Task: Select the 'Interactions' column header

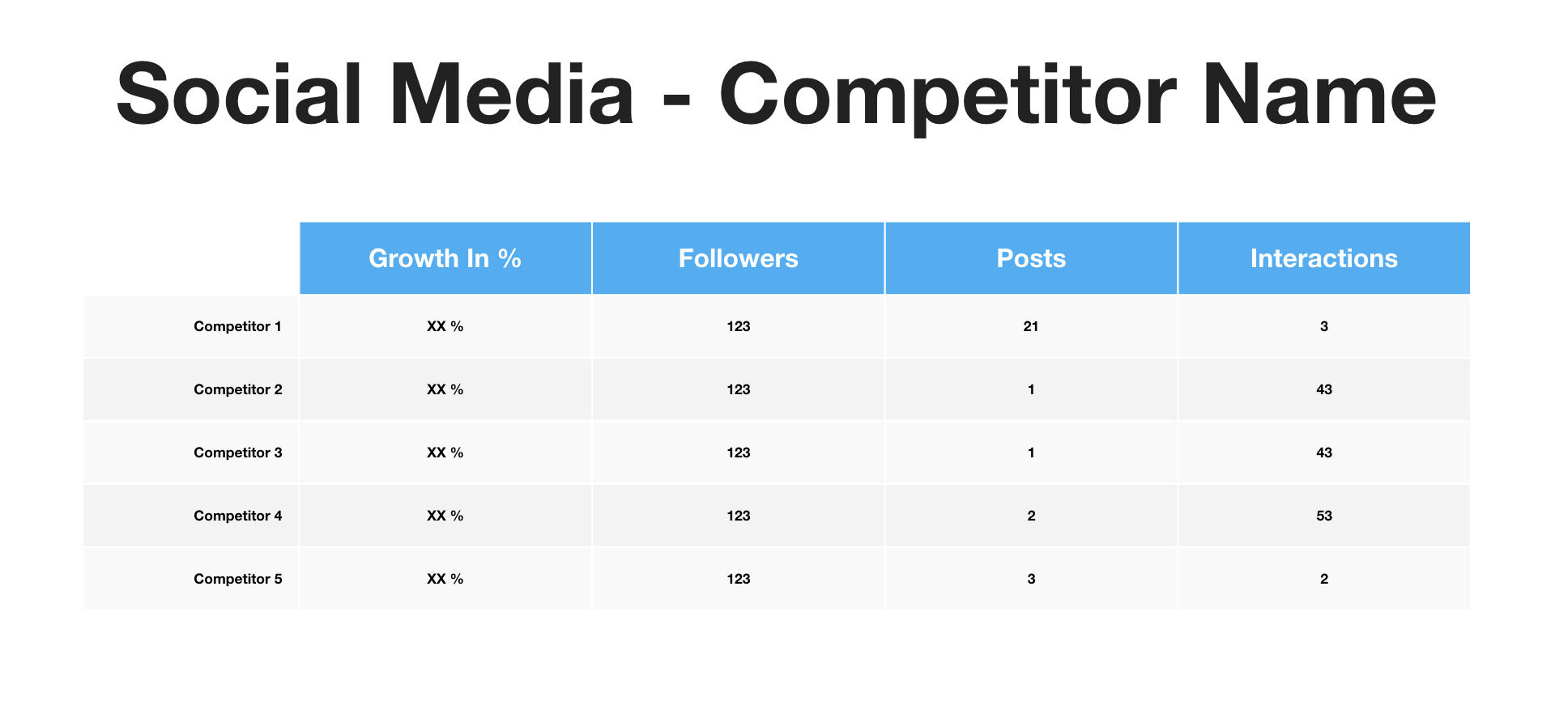Action: pos(1324,258)
